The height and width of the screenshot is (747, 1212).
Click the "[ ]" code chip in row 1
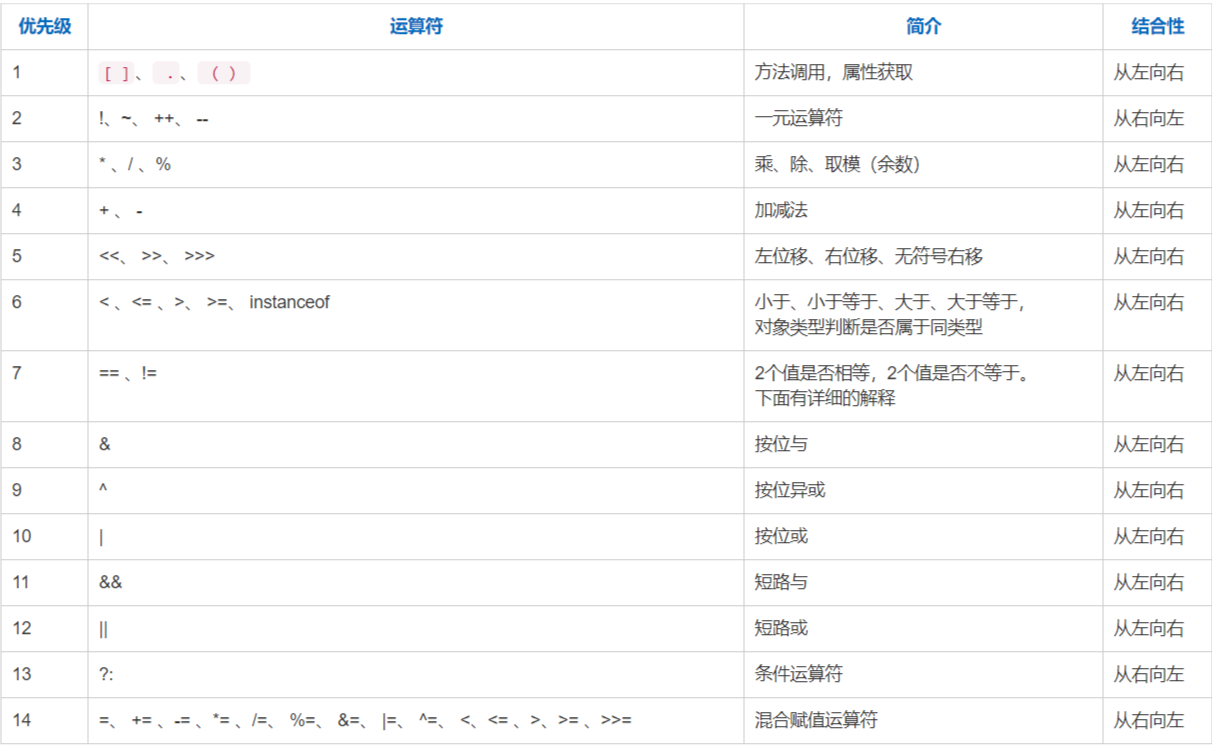click(x=116, y=73)
